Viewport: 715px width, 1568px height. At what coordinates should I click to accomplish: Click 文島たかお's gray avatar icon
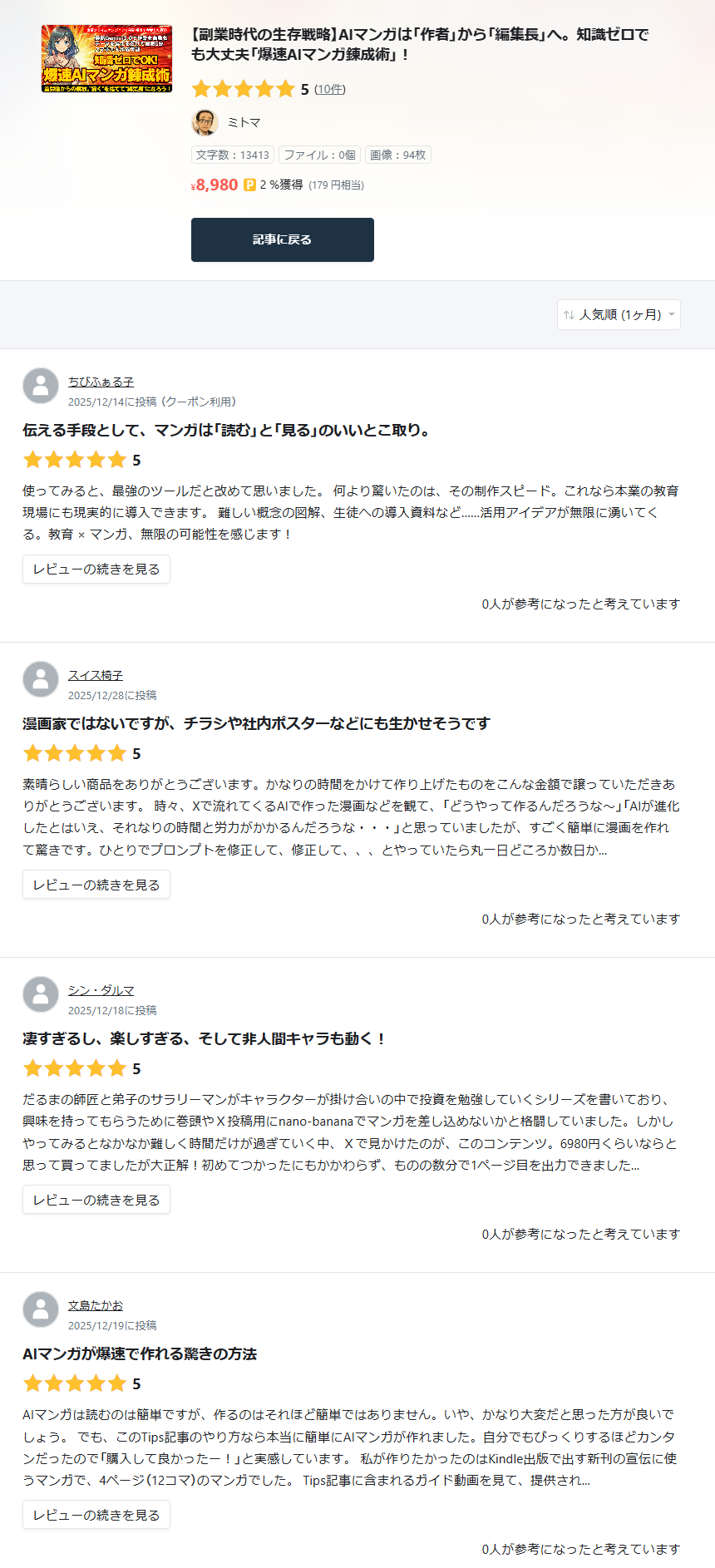(41, 1310)
